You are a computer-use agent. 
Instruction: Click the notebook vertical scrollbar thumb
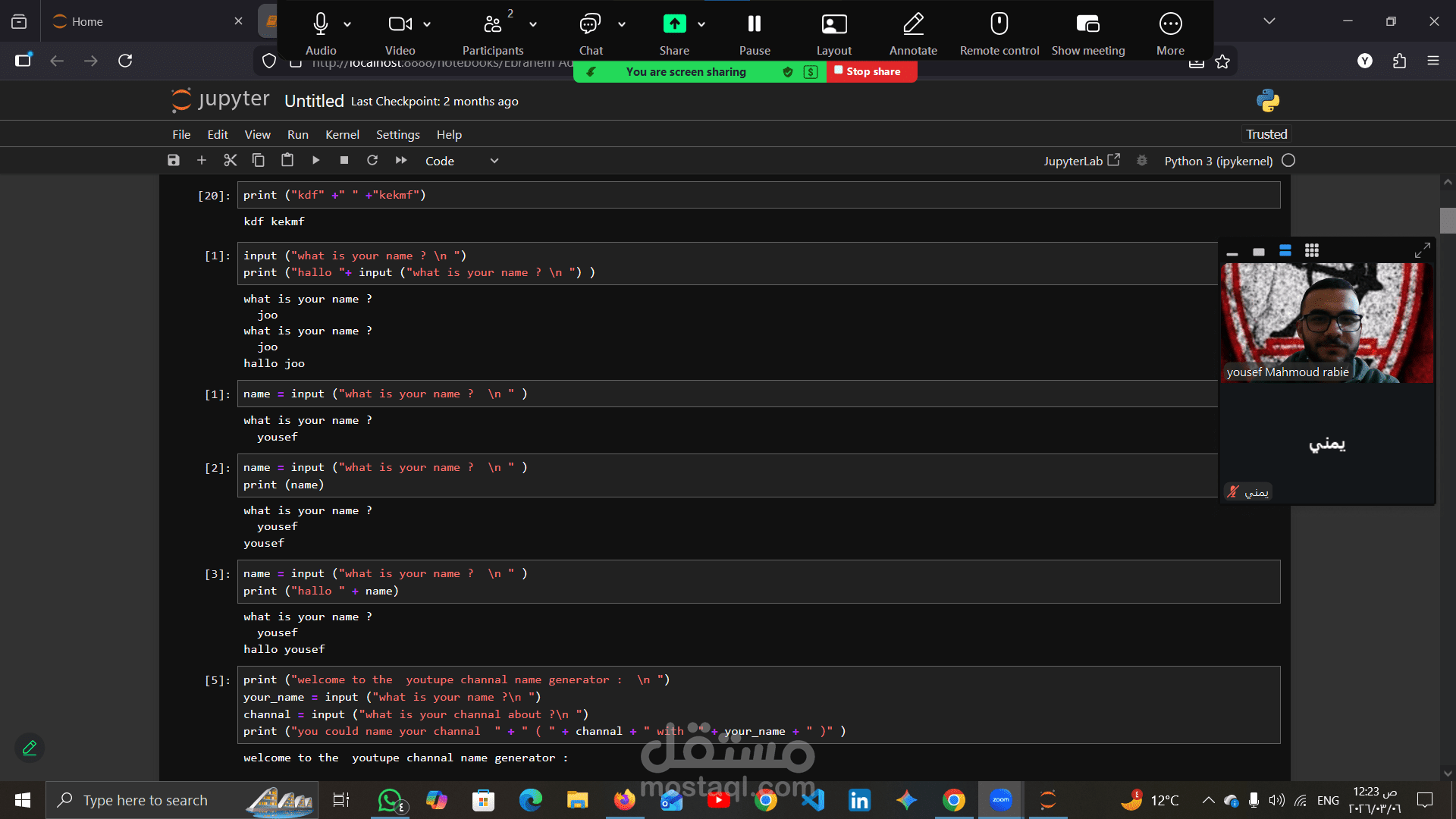(x=1447, y=220)
